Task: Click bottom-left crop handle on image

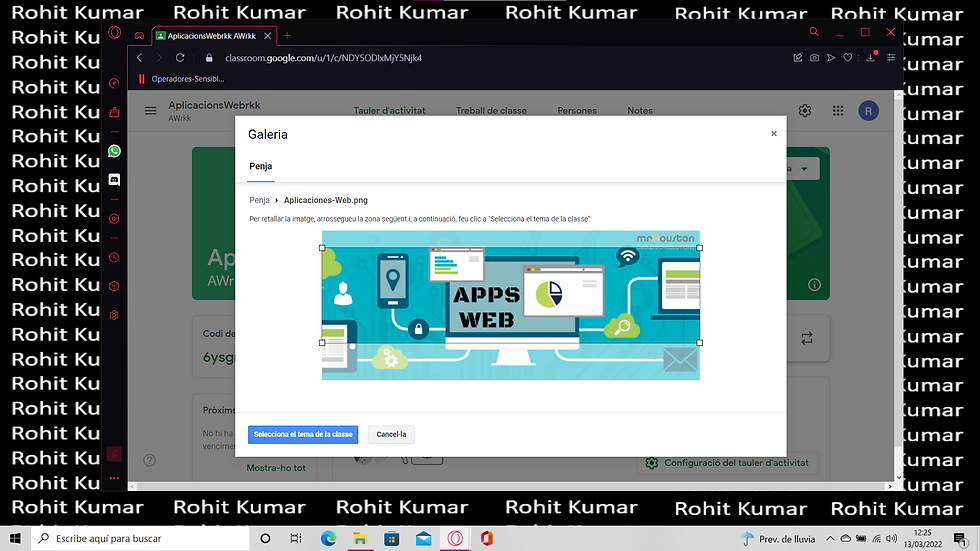Action: [322, 342]
